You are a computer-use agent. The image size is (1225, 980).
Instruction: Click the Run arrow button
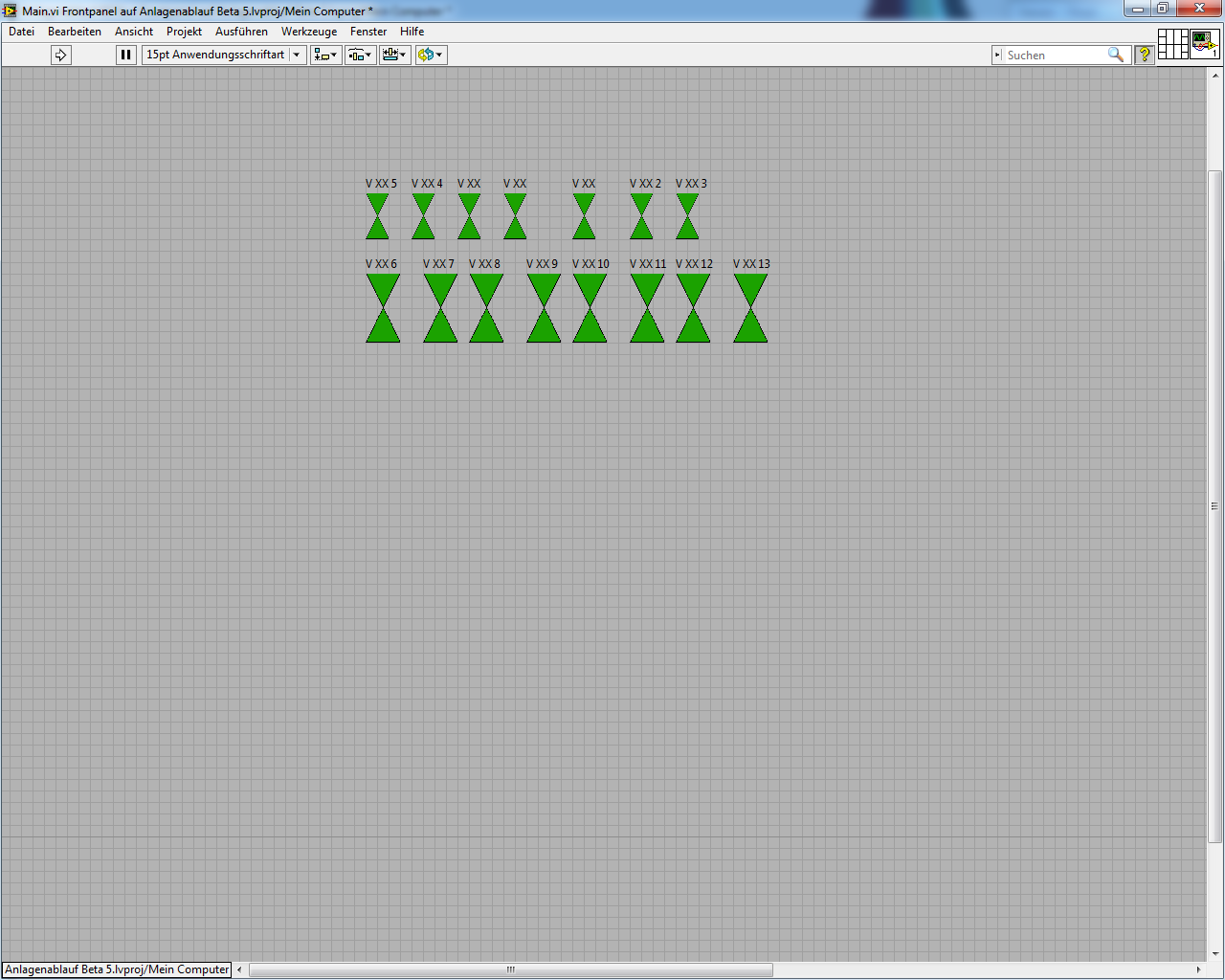click(61, 55)
